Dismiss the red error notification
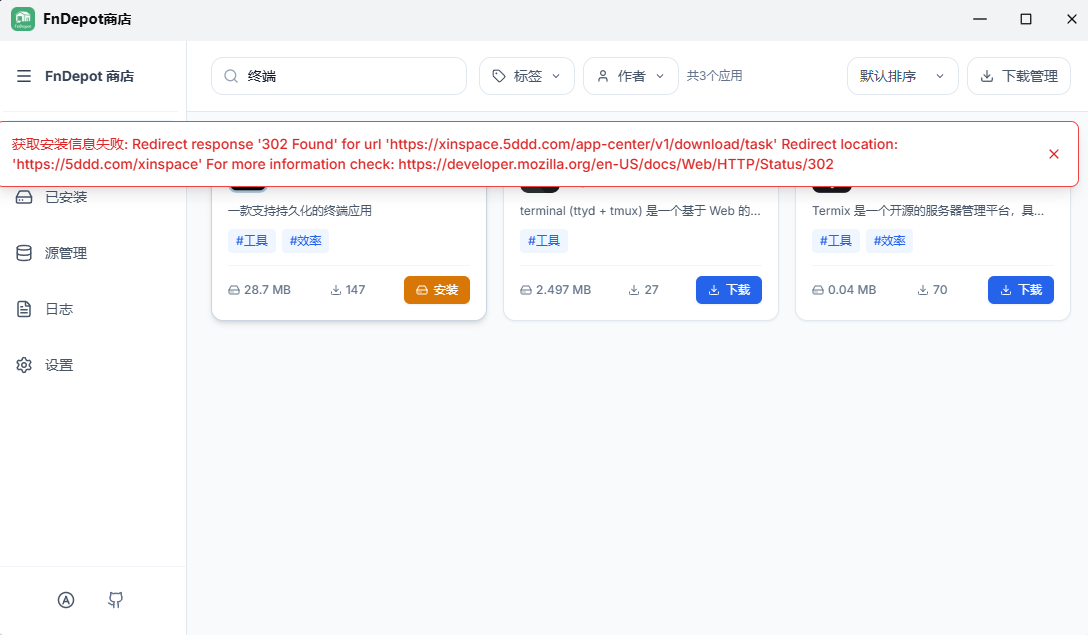The width and height of the screenshot is (1088, 635). pos(1054,154)
